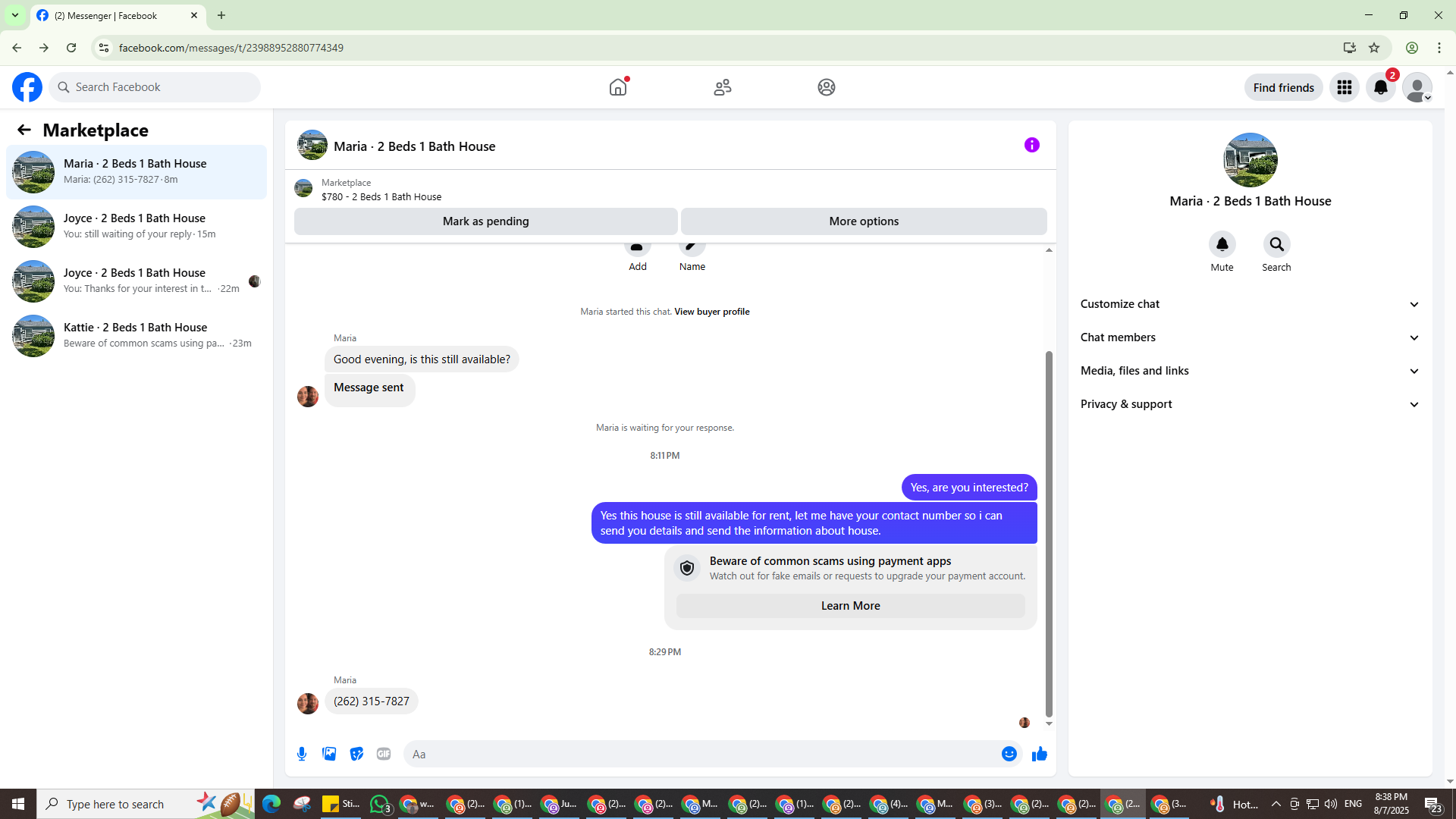Mark the listing as pending

(x=485, y=221)
